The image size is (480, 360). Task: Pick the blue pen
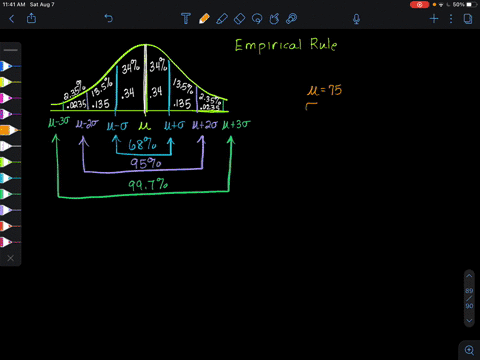point(10,66)
